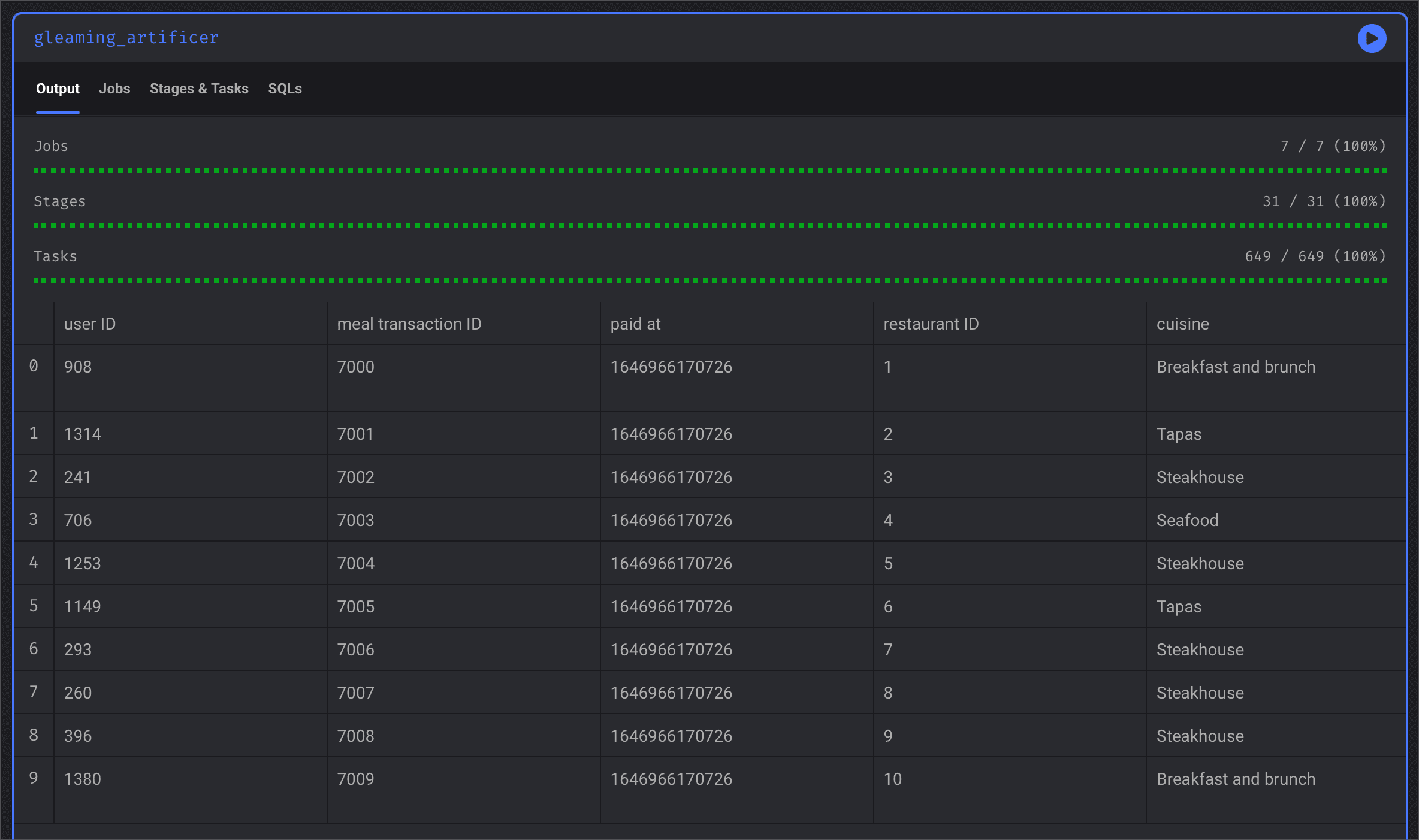The image size is (1419, 840).
Task: Click the Tasks progress bar
Action: point(709,280)
